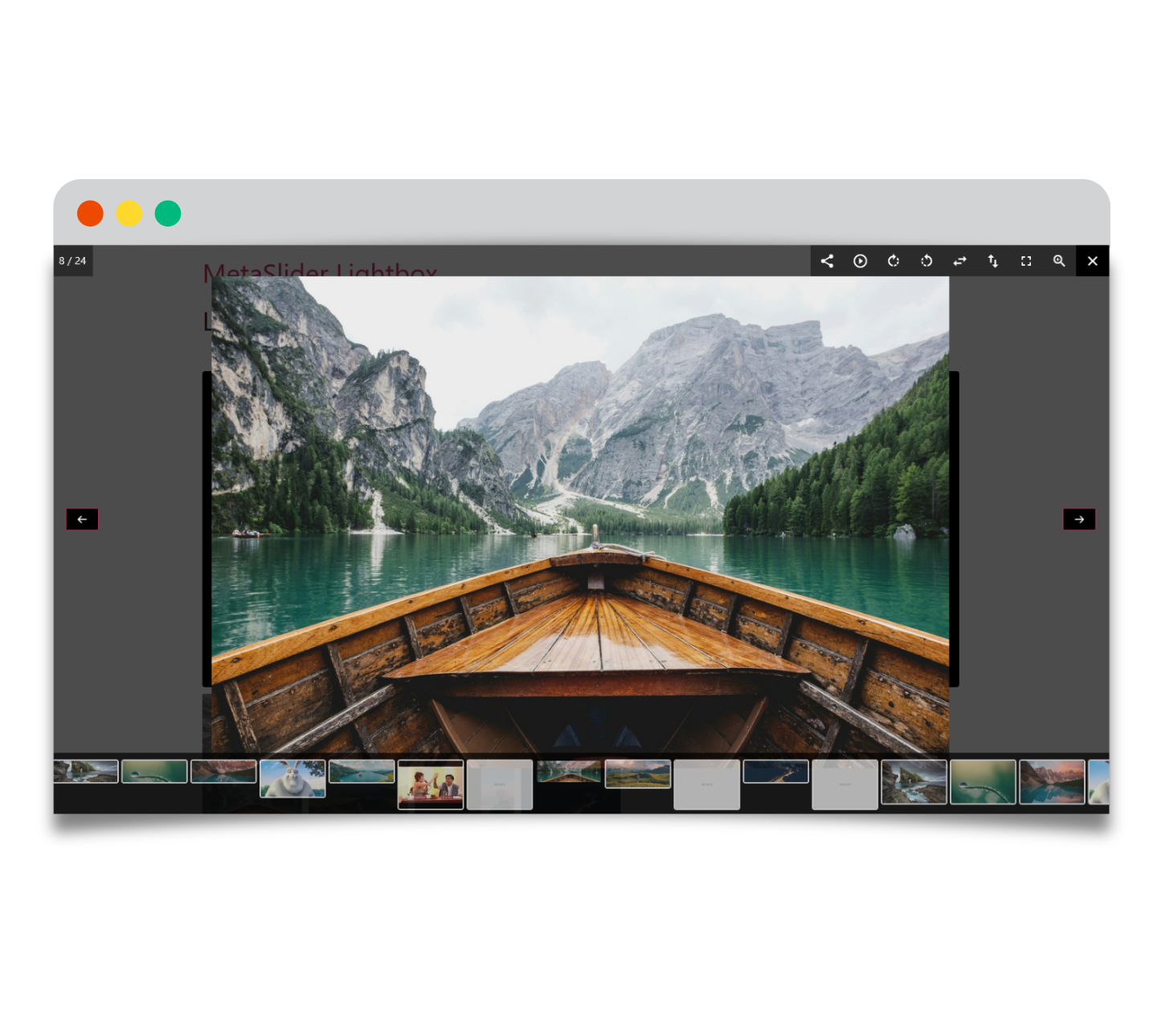Screen dimensions: 1157x1036
Task: Go to previous slide with left arrow
Action: 82,520
